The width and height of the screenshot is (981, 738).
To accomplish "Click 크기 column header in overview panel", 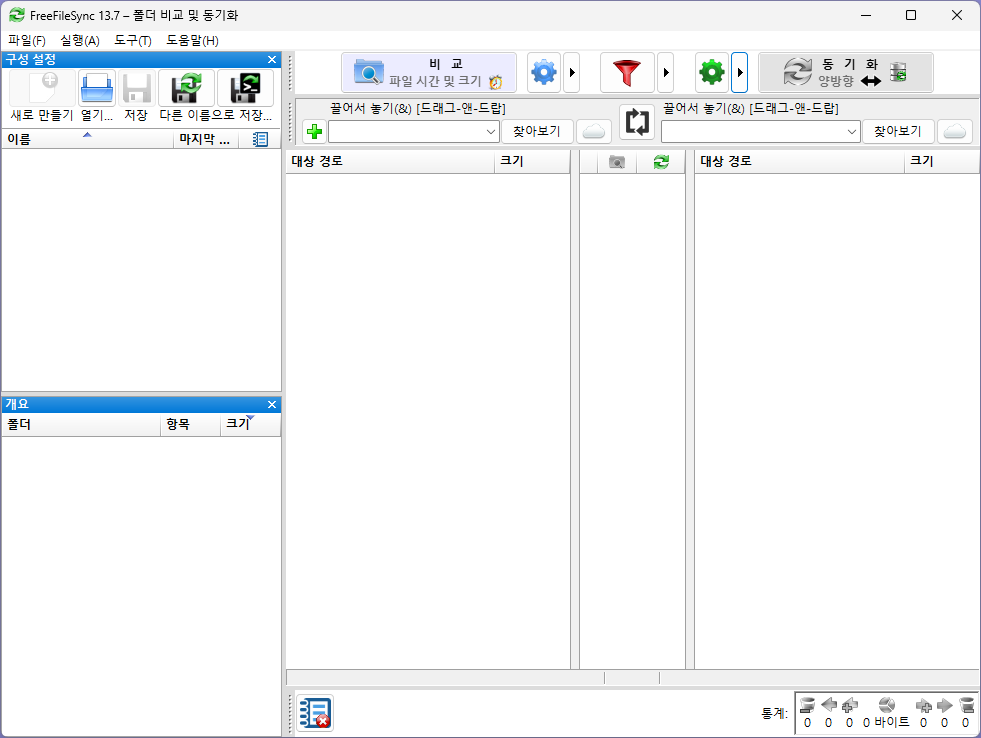I will pos(250,424).
